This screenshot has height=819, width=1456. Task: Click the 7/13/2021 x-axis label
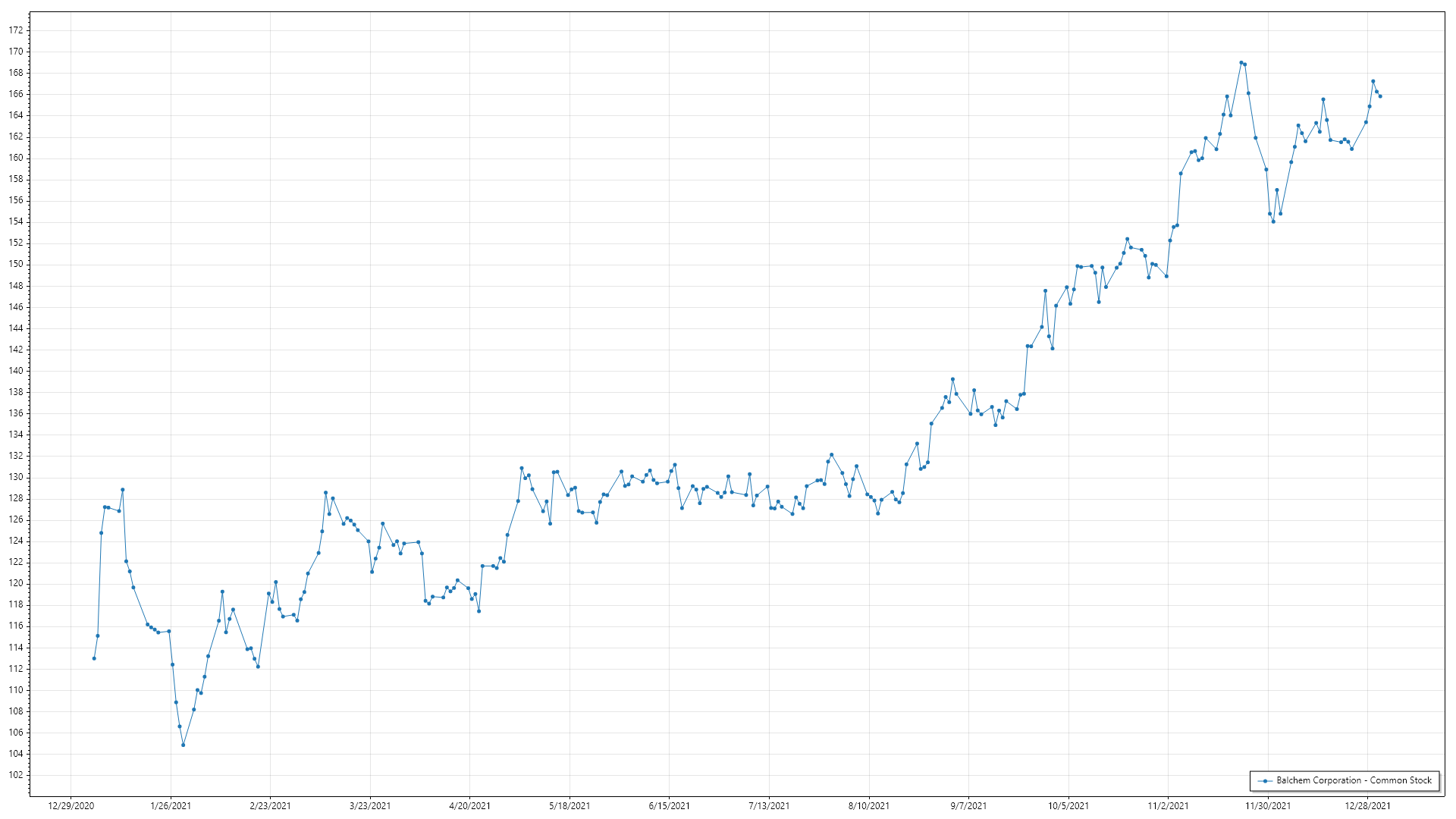pyautogui.click(x=769, y=805)
